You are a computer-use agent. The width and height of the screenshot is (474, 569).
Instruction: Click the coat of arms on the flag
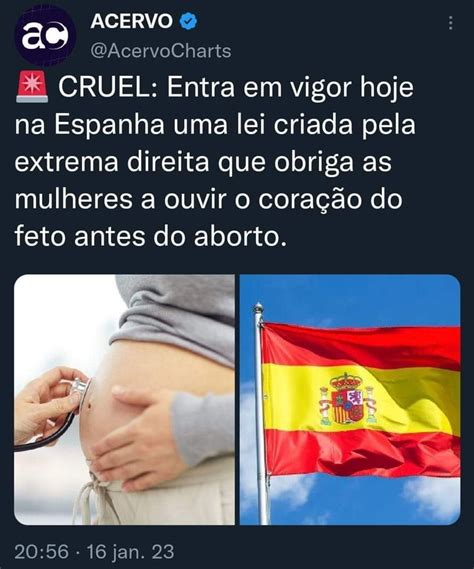348,399
